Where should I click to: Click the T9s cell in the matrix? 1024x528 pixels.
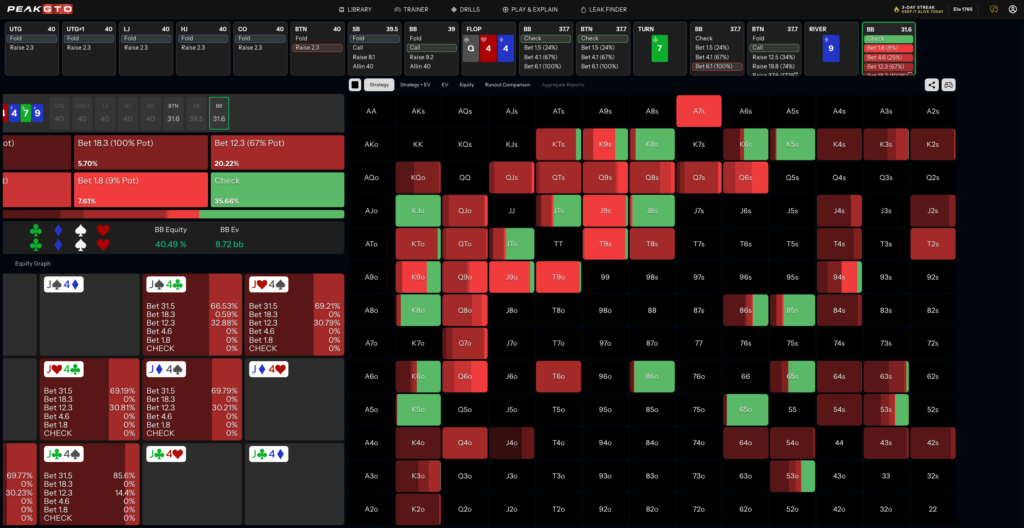pyautogui.click(x=605, y=244)
